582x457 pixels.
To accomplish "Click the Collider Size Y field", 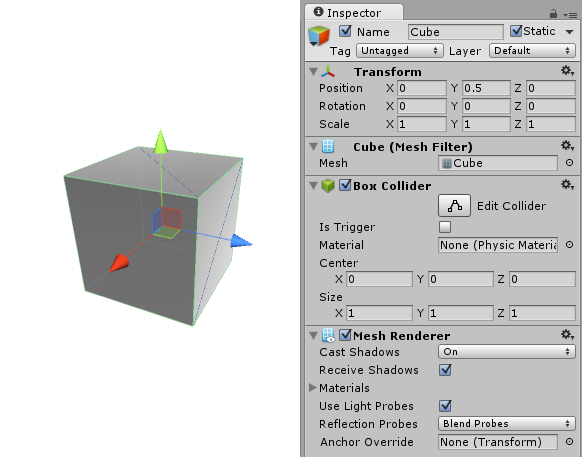I will 461,313.
